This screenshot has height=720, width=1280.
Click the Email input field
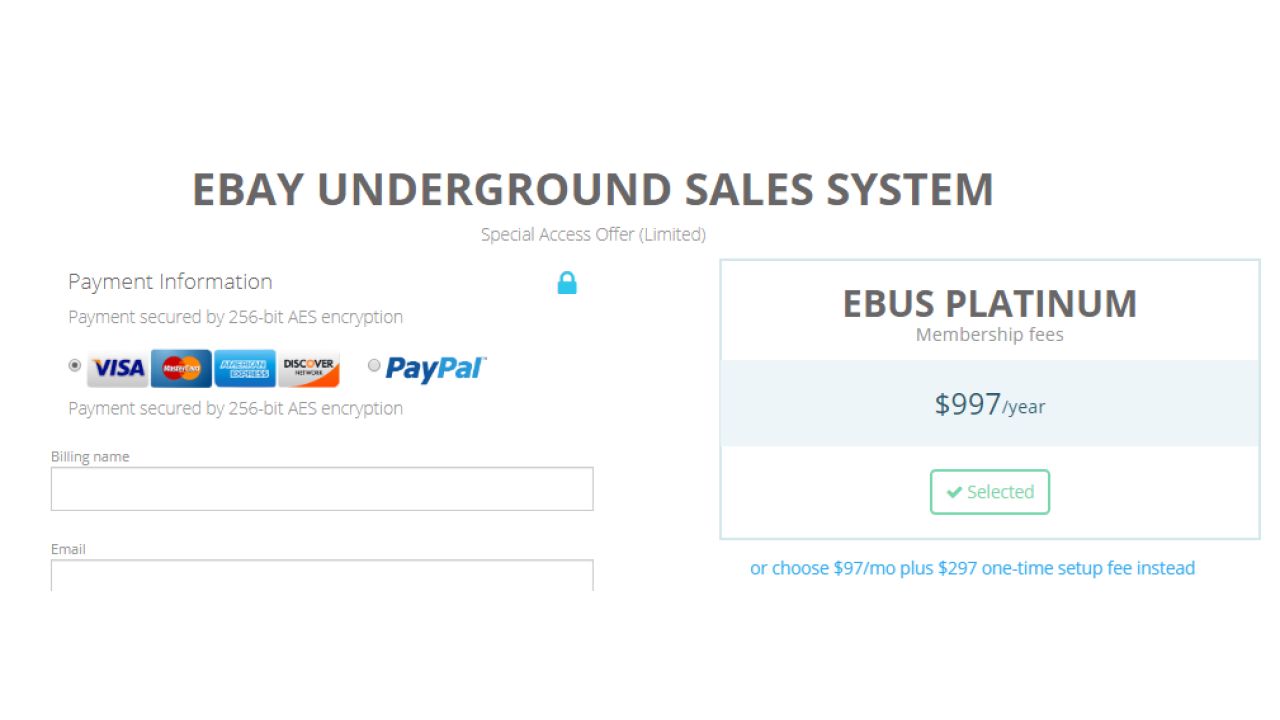pyautogui.click(x=322, y=578)
